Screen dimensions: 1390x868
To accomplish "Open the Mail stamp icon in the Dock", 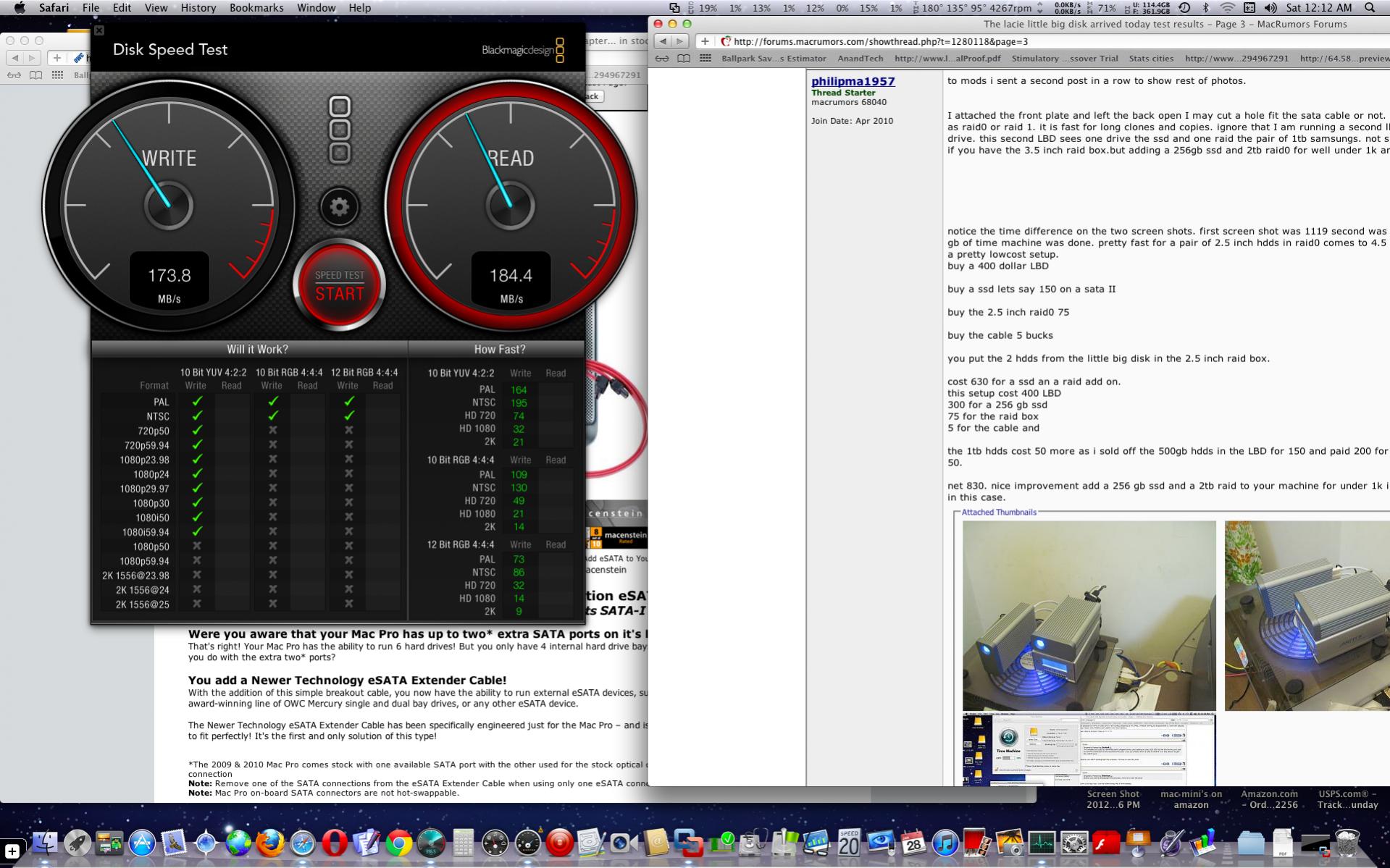I will [174, 843].
